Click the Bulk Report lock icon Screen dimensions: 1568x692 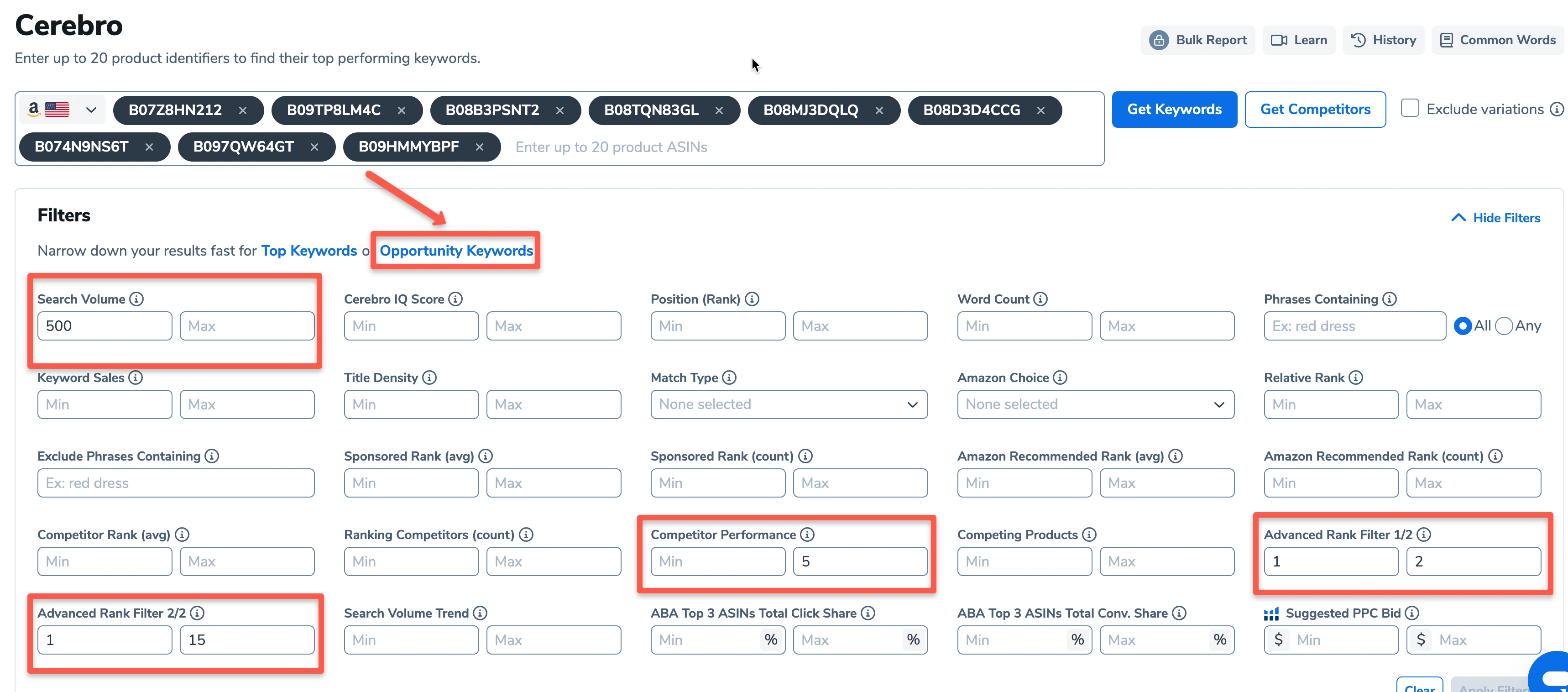(x=1159, y=40)
